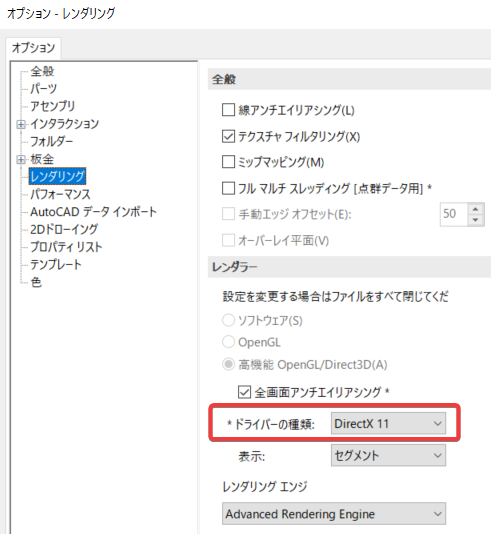Enable ミップマッピング checkbox

coord(228,162)
